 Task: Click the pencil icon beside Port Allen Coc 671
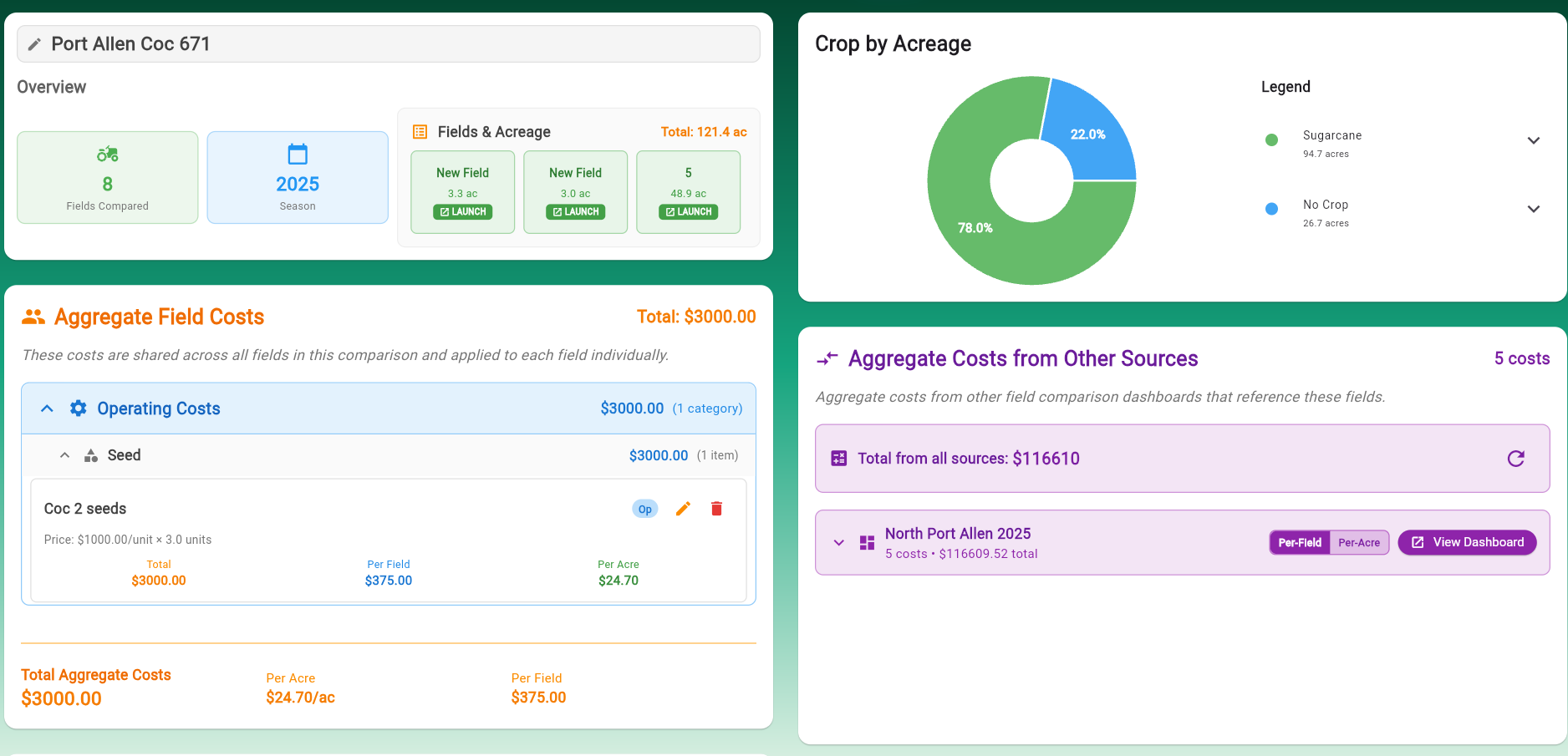(x=34, y=44)
